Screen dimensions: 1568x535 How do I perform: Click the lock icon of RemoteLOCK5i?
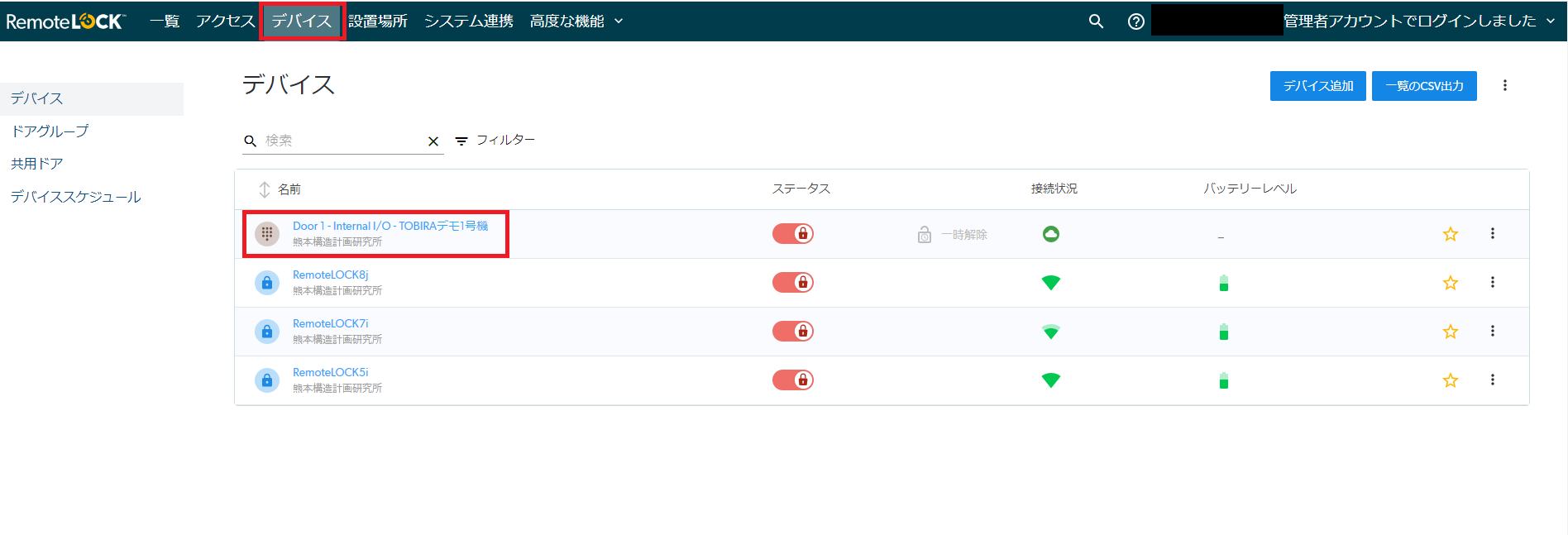tap(267, 380)
